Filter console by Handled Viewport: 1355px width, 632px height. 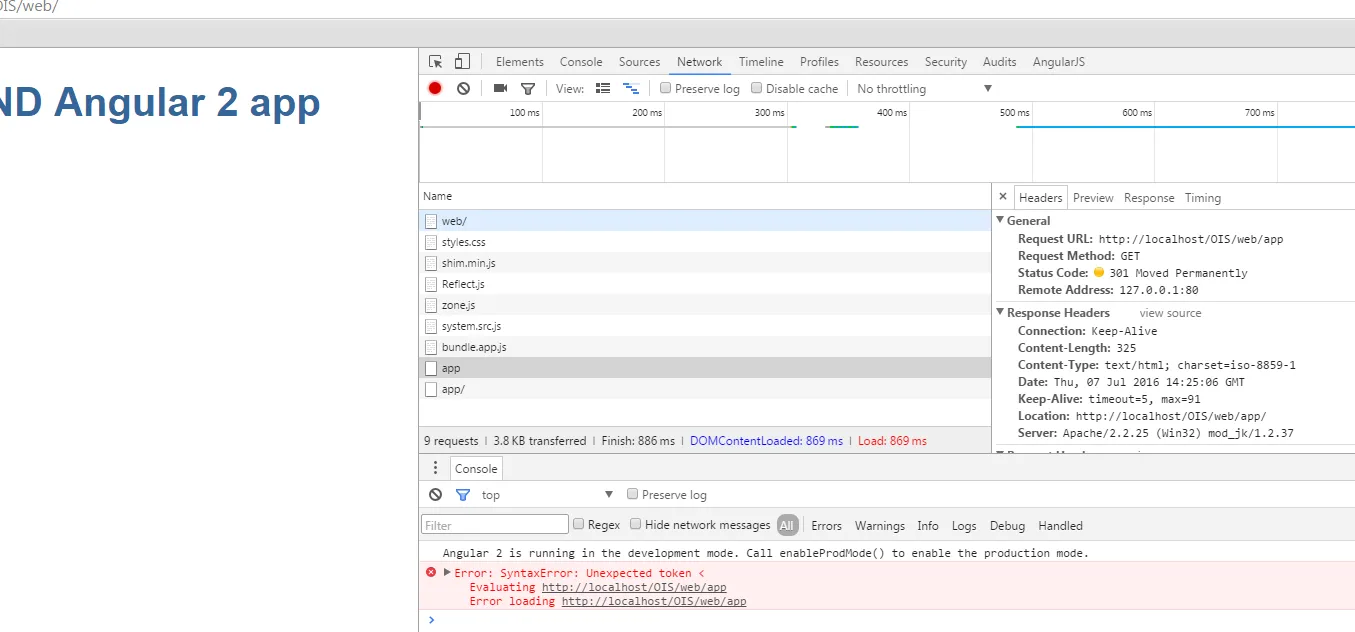[1060, 525]
